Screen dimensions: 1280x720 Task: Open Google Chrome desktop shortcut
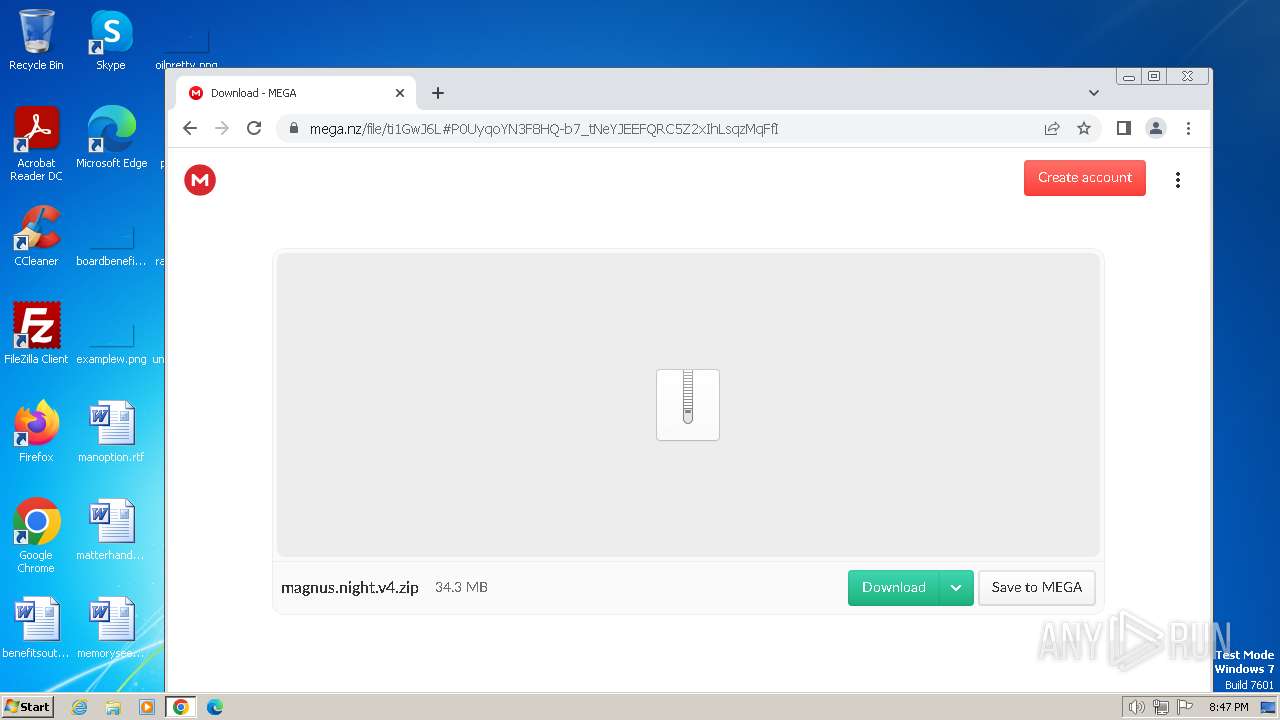tap(36, 536)
